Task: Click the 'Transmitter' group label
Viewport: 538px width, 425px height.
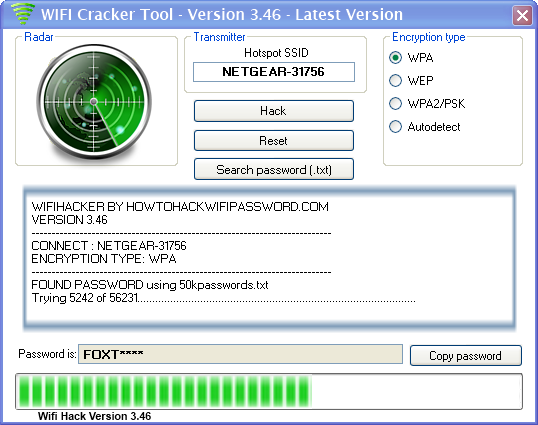Action: pyautogui.click(x=220, y=37)
